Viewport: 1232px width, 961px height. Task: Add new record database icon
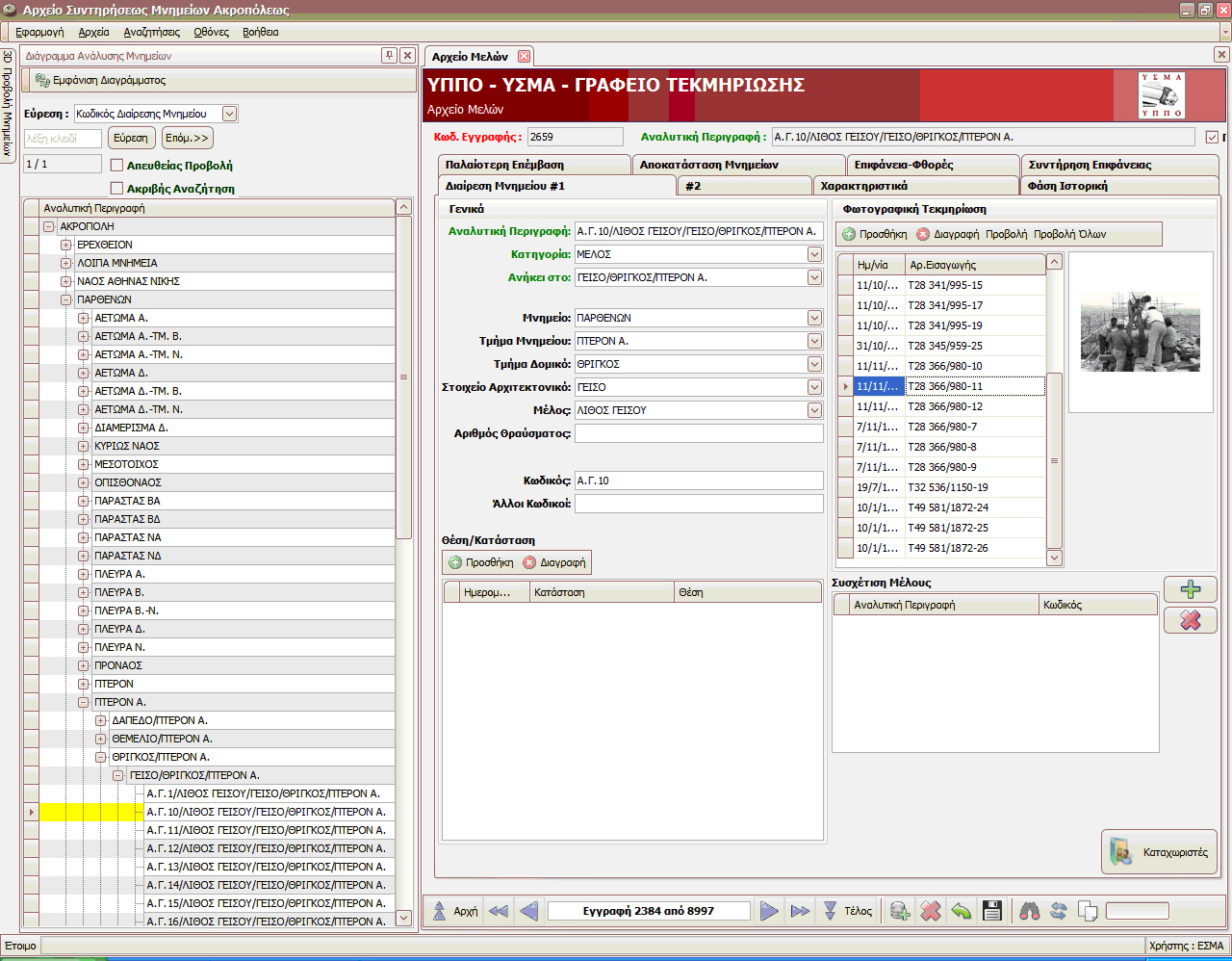[900, 911]
